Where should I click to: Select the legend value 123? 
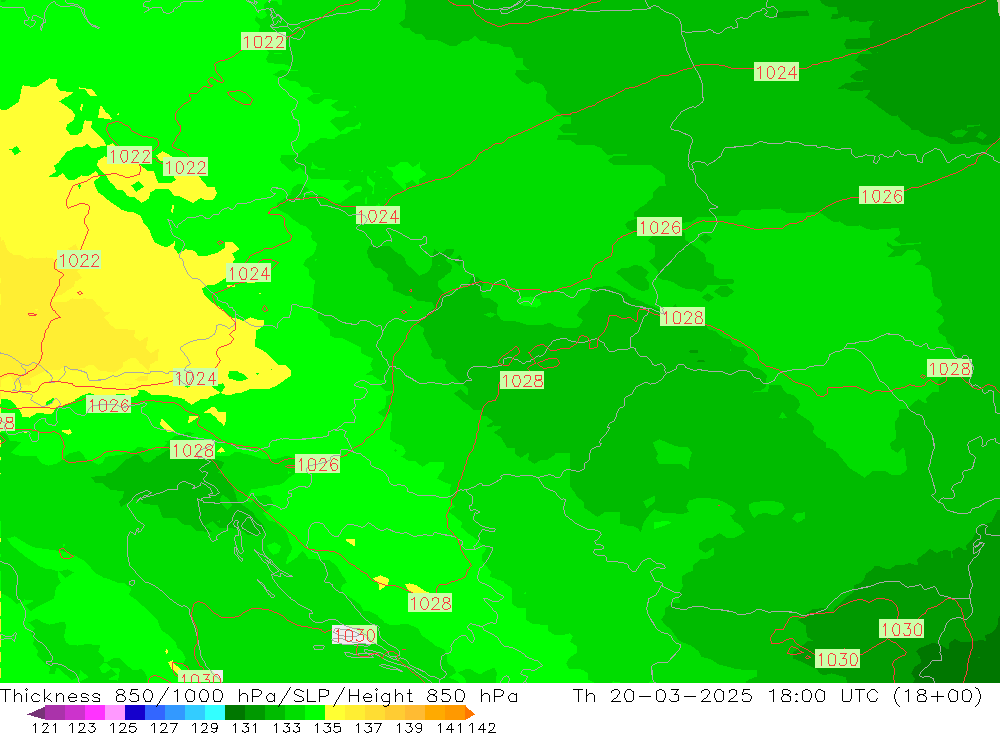pos(82,727)
